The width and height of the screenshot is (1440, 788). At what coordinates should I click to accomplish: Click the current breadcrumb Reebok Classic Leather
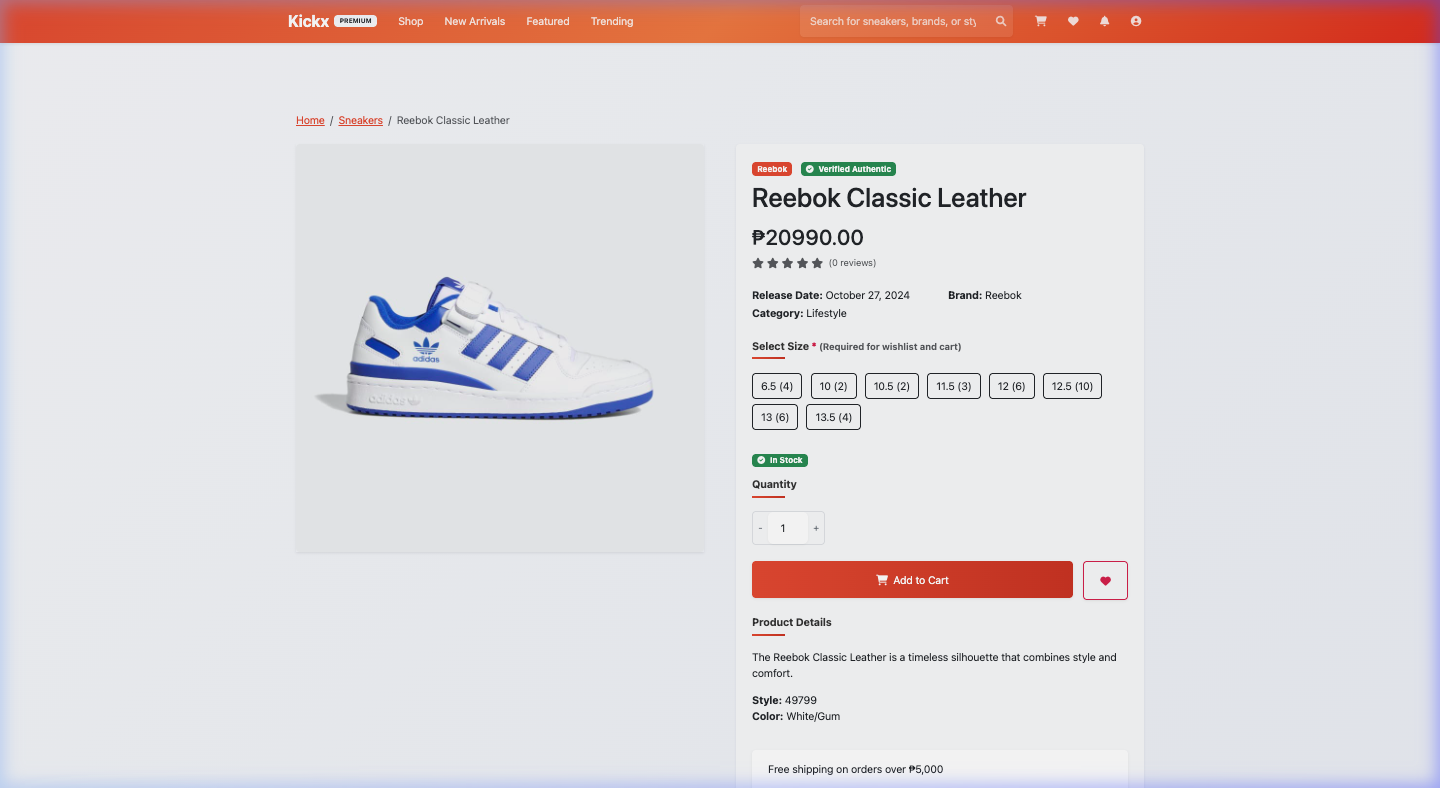(x=453, y=120)
